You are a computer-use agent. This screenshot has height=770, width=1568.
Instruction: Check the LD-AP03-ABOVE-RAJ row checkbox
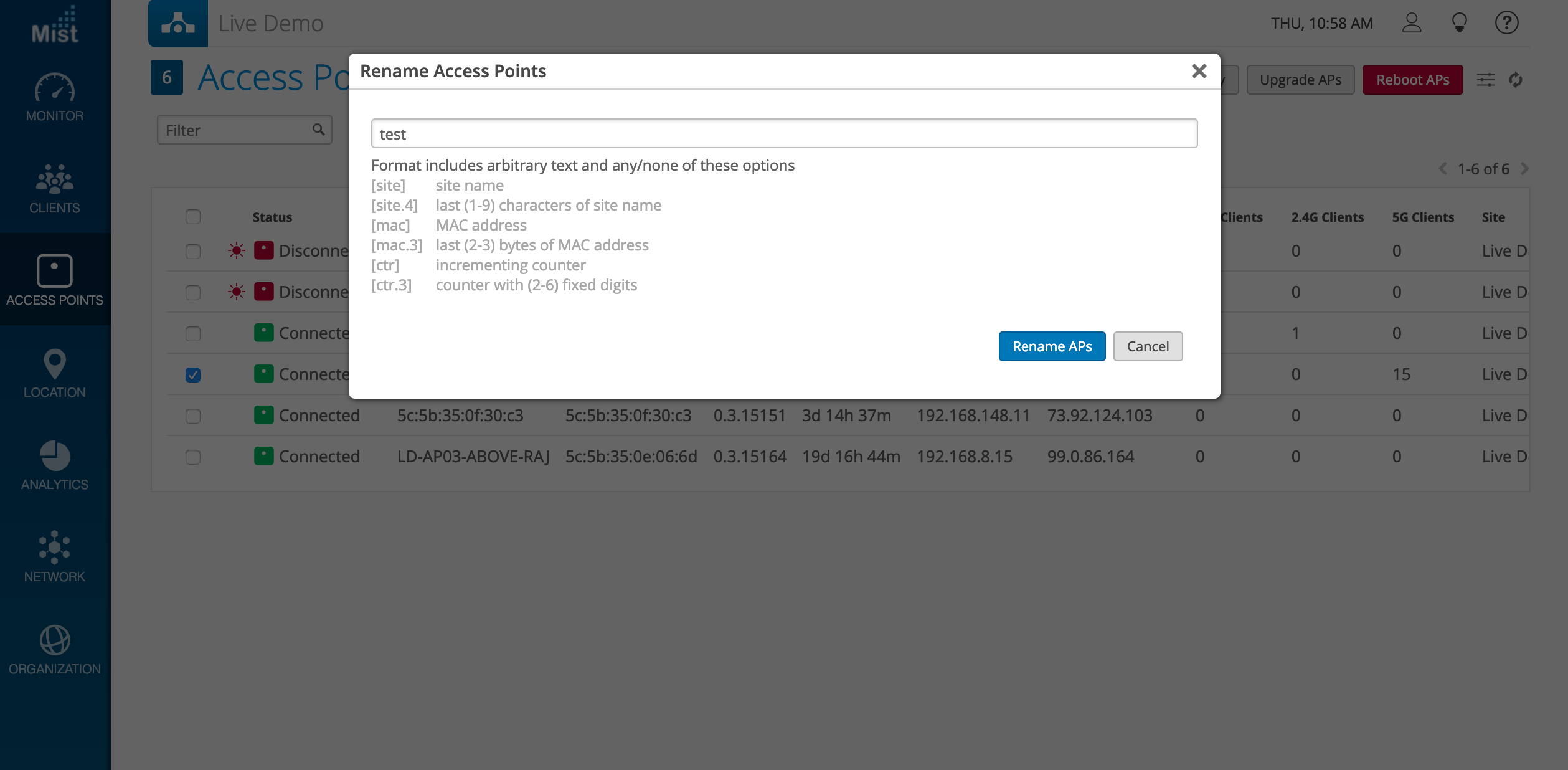pos(193,457)
